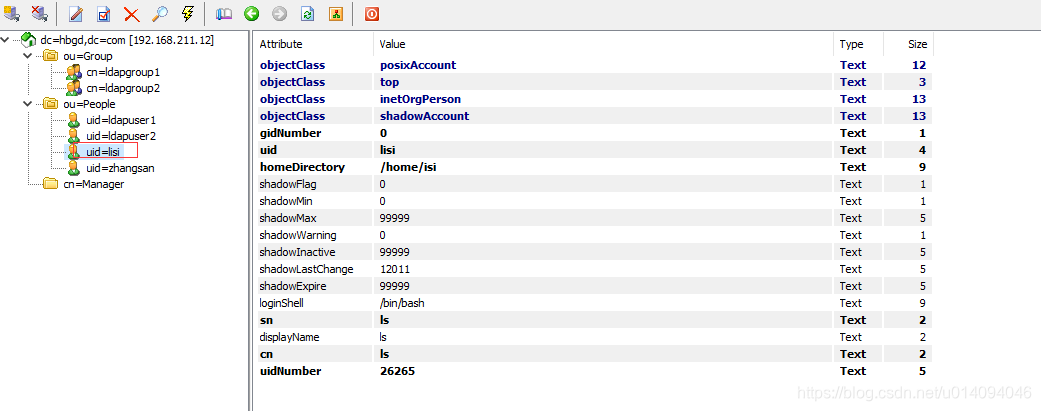The width and height of the screenshot is (1041, 411).
Task: Click the Disconnect from server toolbar icon
Action: pos(39,13)
